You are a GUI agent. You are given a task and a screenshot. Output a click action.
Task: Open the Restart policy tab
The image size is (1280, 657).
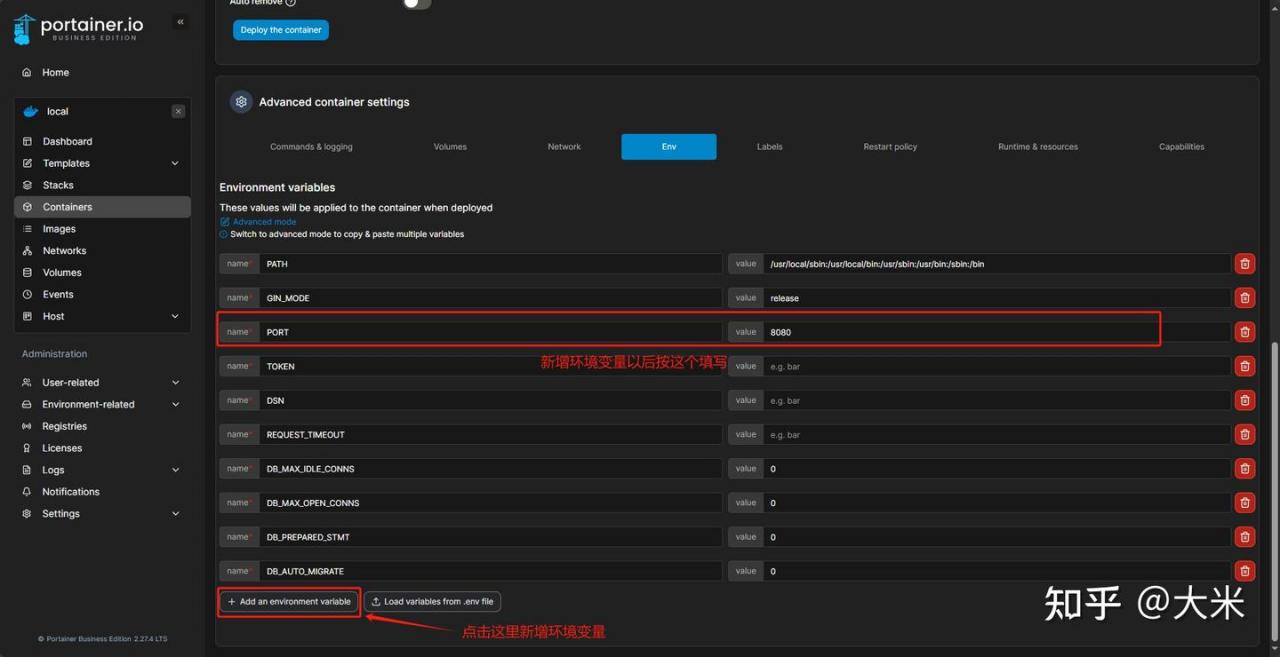890,147
